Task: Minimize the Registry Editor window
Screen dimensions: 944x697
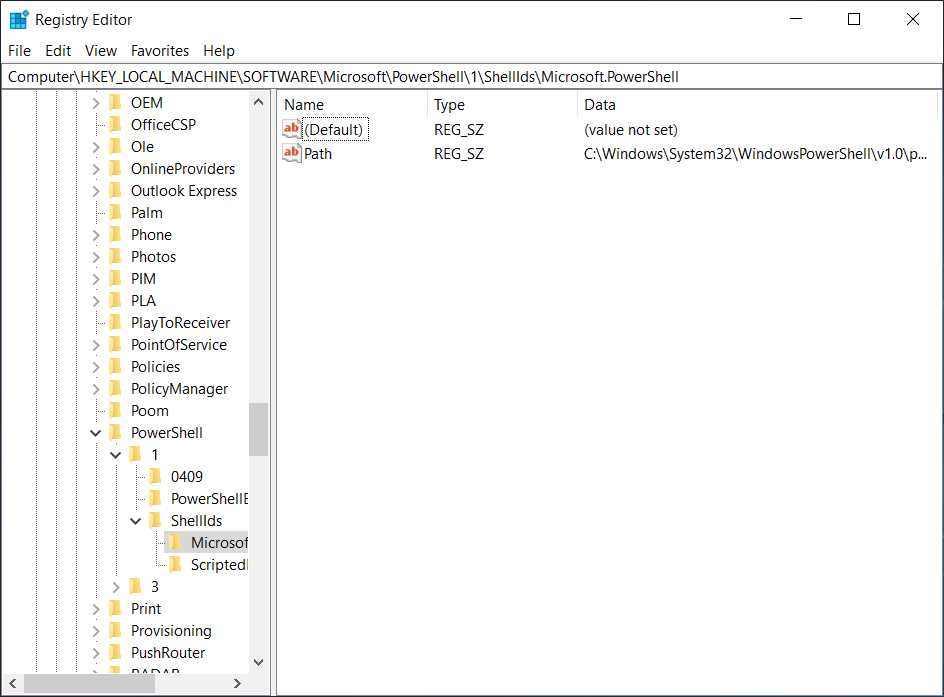Action: [796, 19]
